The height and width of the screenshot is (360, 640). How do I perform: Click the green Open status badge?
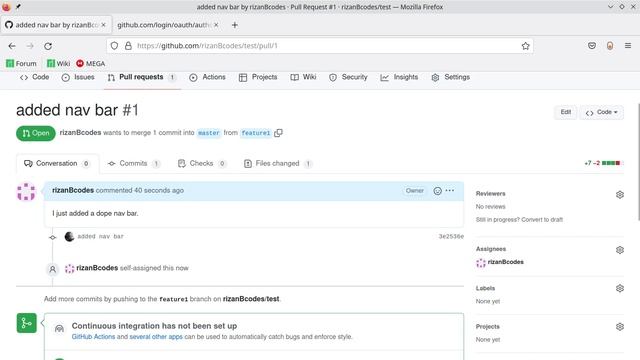[36, 133]
